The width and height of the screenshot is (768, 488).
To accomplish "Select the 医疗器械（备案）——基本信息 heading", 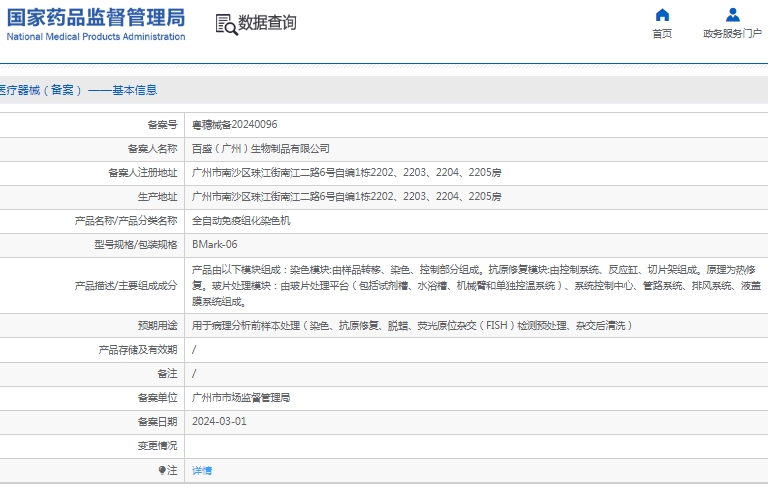I will tap(78, 90).
